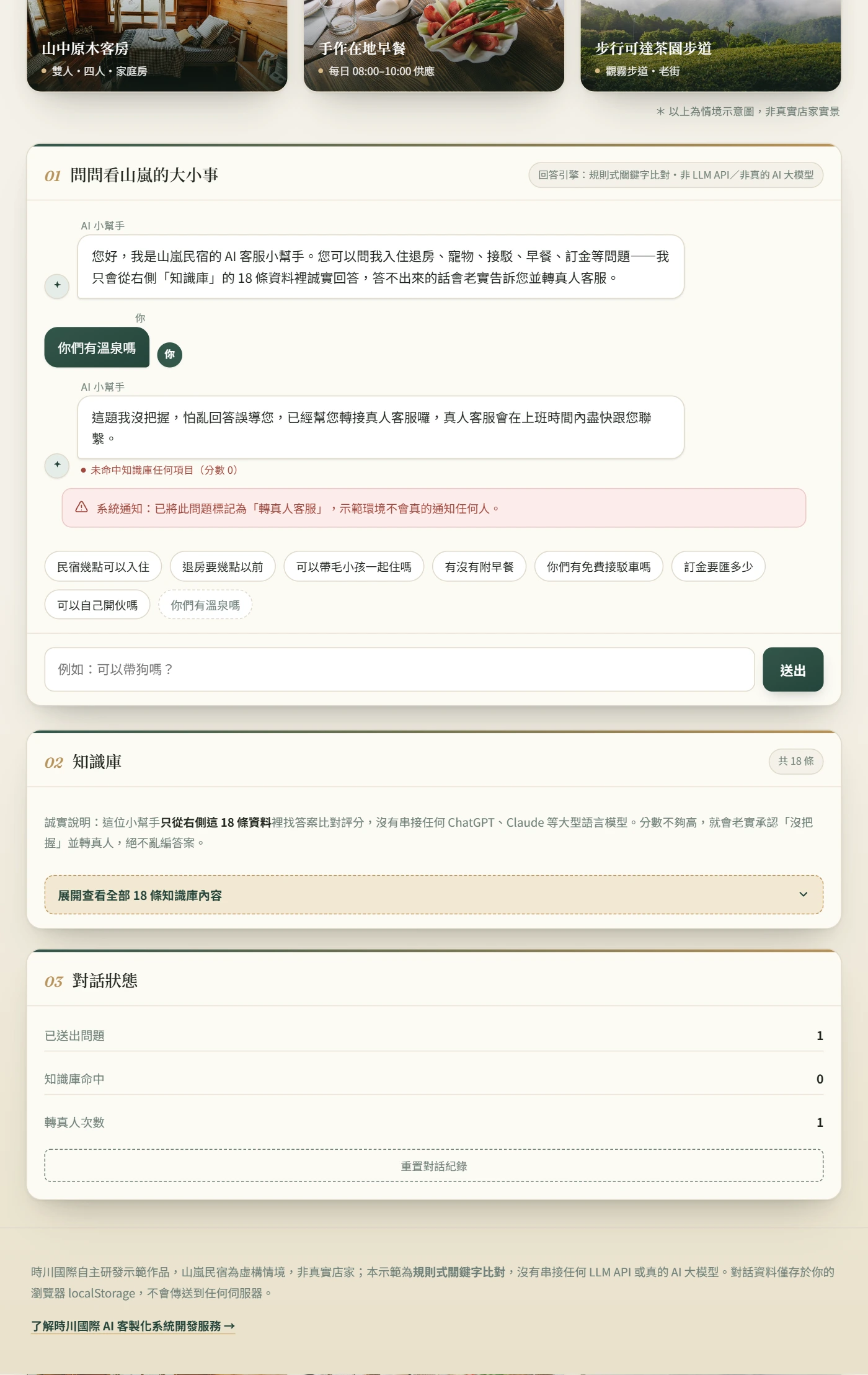Click the 已送出問題 status row
Image resolution: width=868 pixels, height=1375 pixels.
tap(434, 1036)
